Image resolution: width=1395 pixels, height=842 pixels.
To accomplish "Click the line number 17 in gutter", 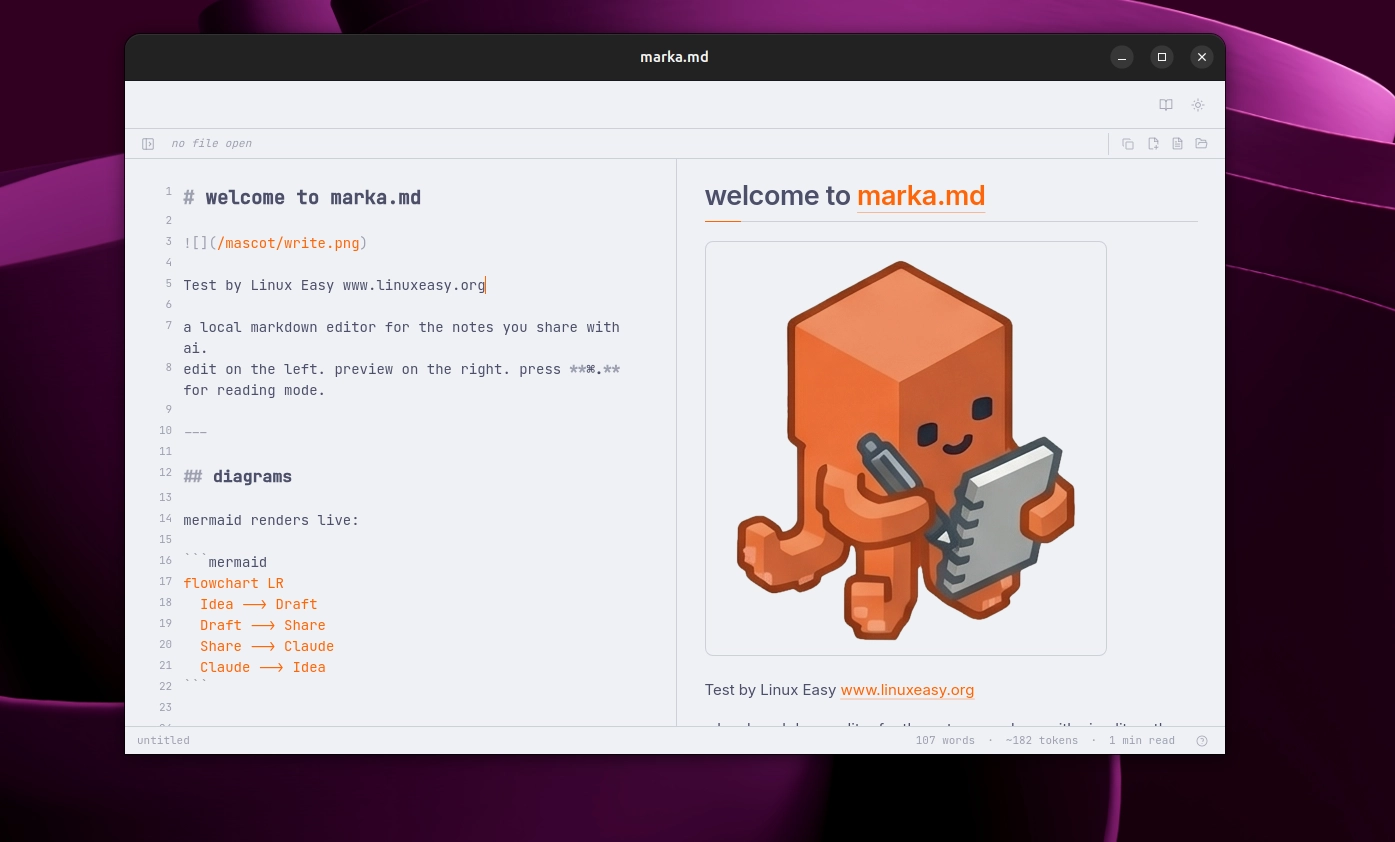I will [x=165, y=582].
